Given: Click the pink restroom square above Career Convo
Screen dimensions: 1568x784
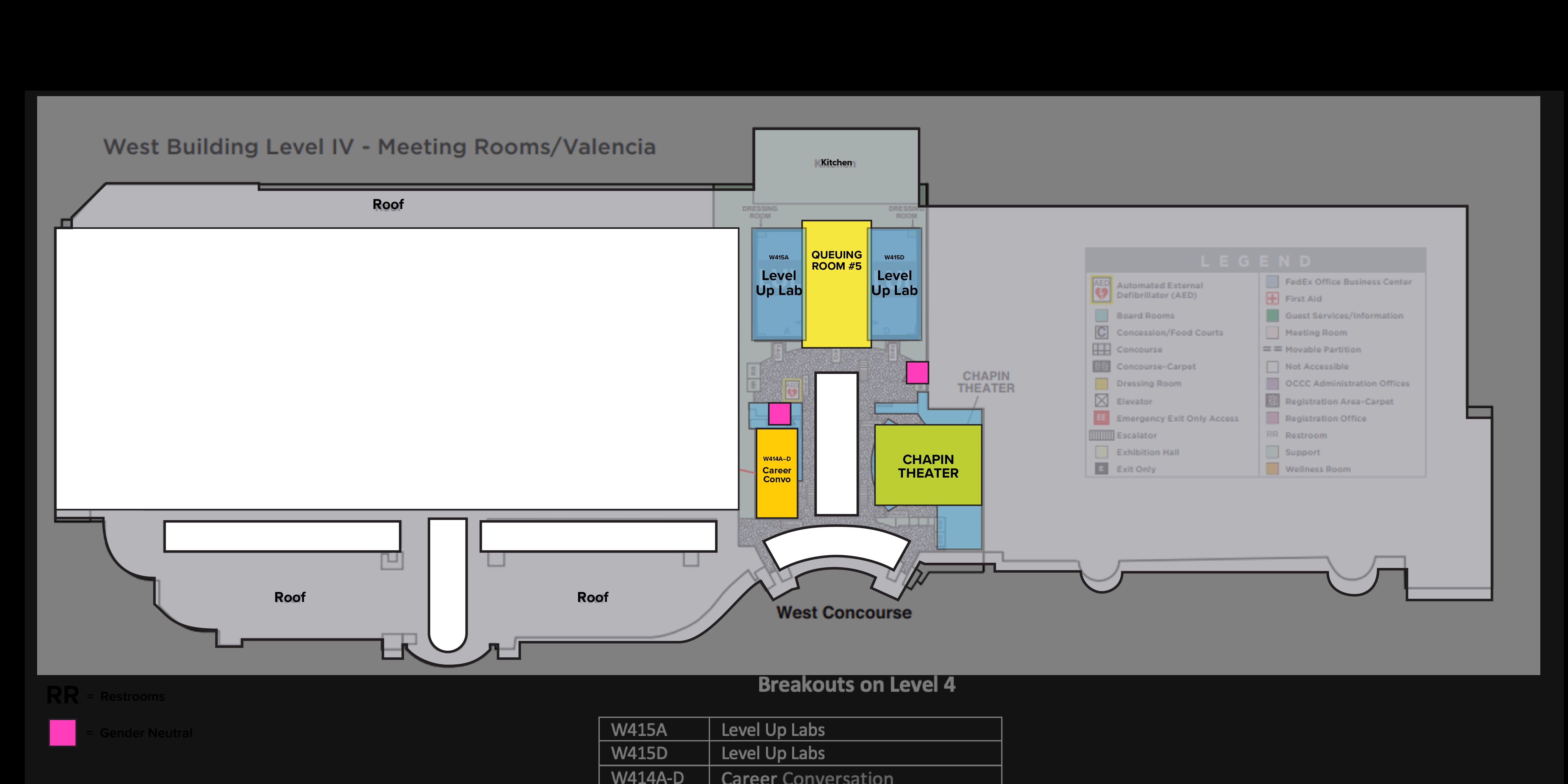Looking at the screenshot, I should [780, 414].
